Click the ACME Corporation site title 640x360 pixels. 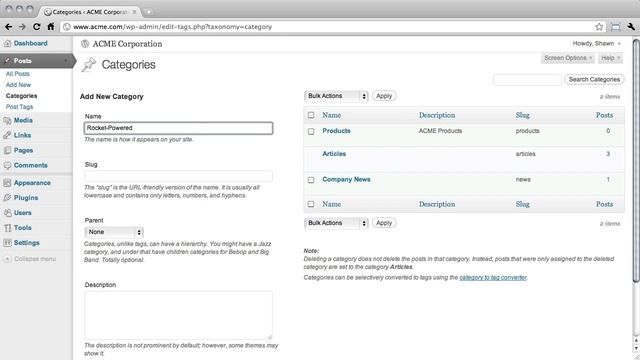(x=127, y=44)
